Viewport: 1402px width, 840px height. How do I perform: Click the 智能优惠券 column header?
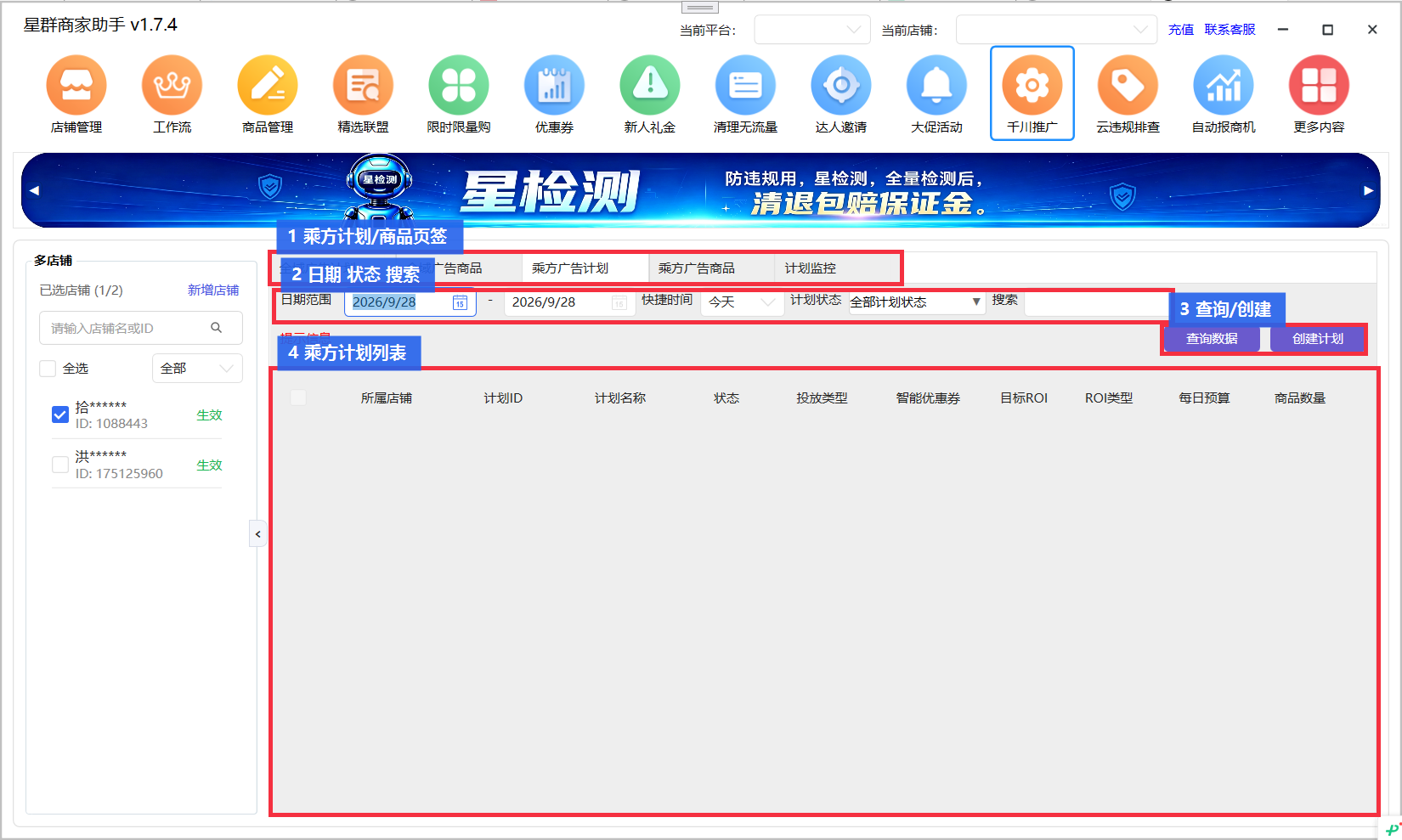(x=928, y=398)
